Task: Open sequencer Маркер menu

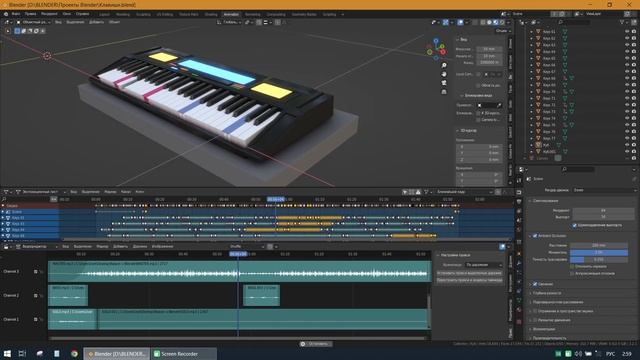Action: point(102,247)
